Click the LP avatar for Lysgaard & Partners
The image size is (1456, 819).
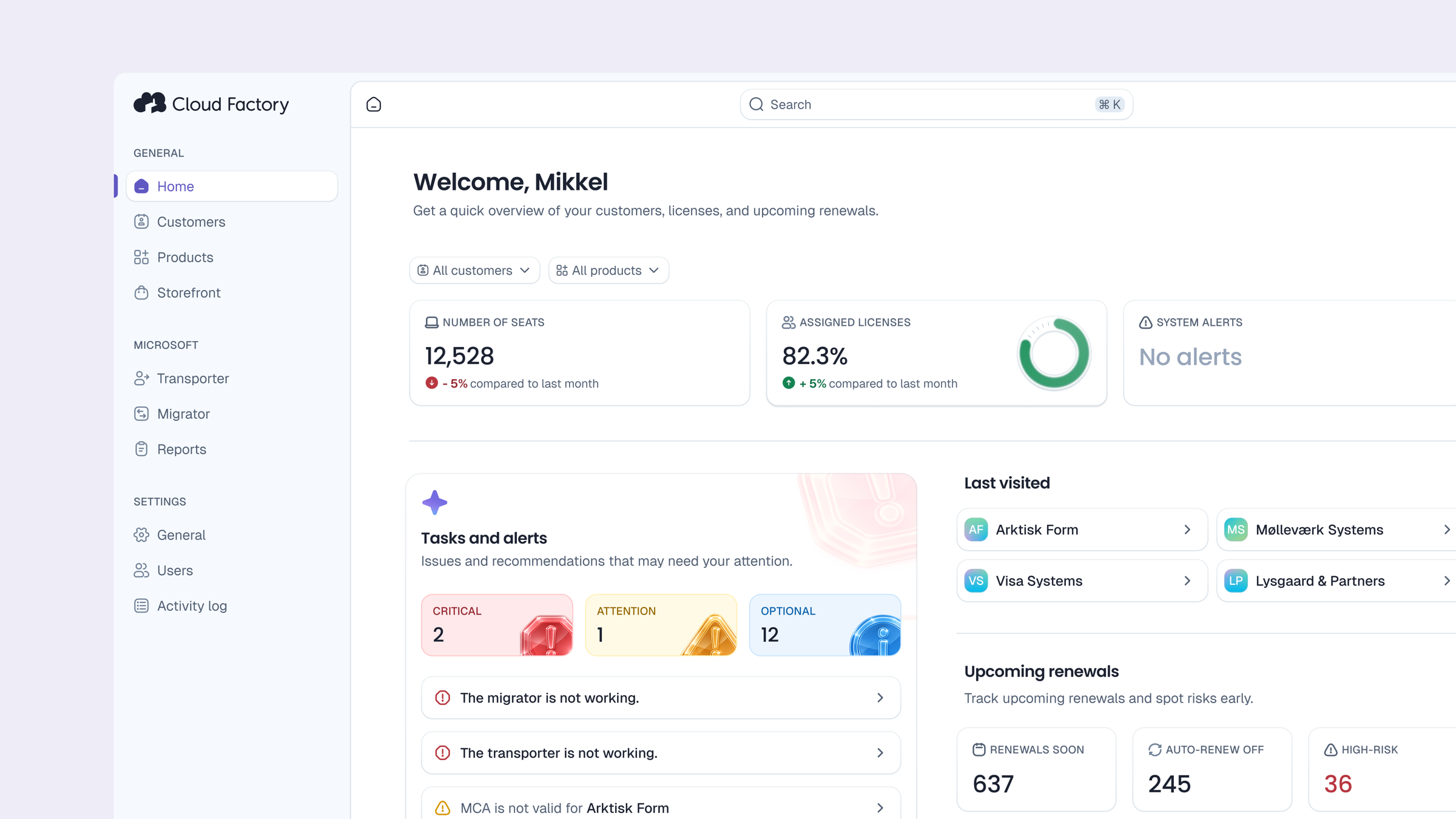click(1235, 581)
